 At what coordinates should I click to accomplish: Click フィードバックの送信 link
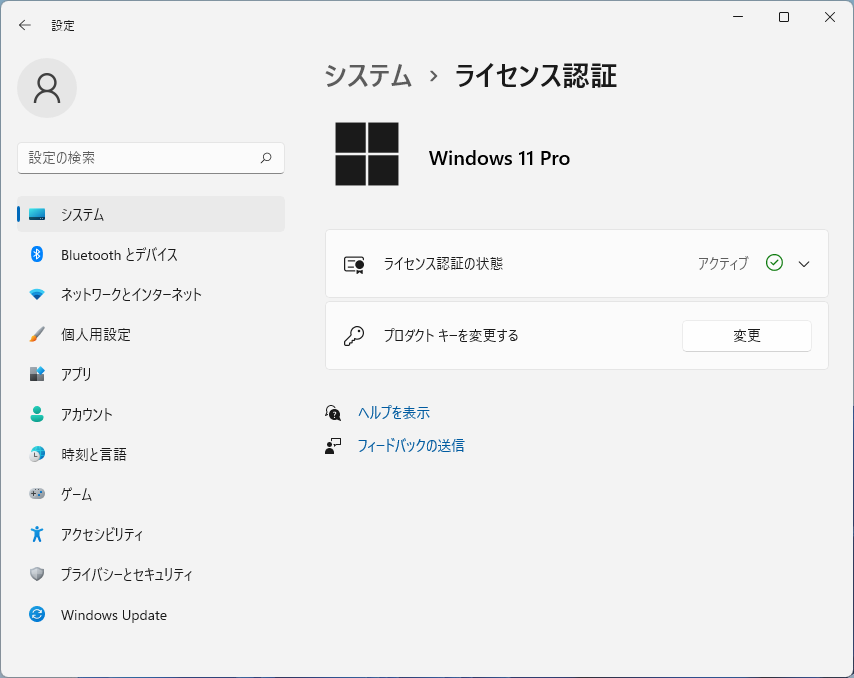point(411,446)
